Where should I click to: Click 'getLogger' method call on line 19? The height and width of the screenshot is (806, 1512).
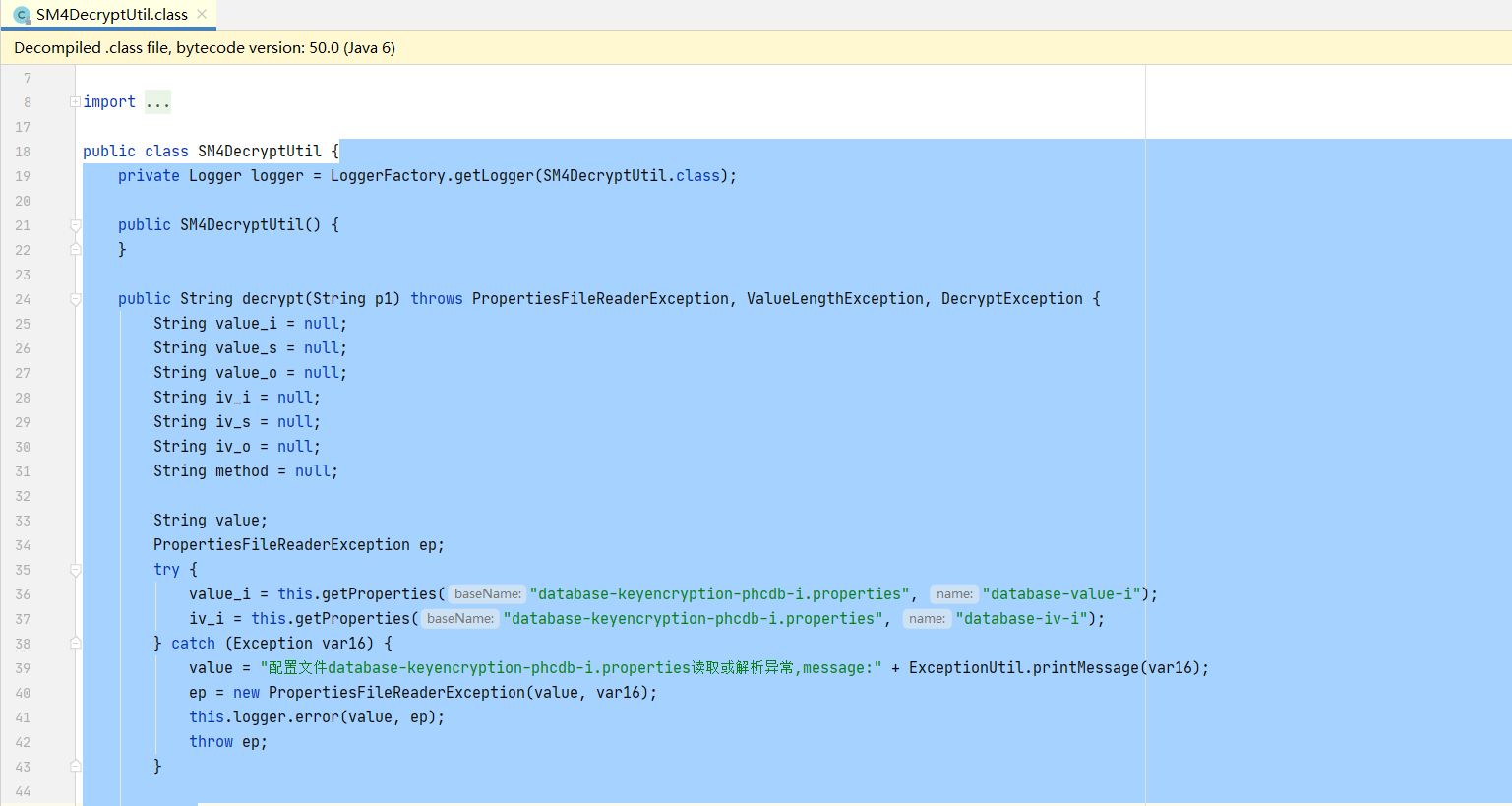494,176
